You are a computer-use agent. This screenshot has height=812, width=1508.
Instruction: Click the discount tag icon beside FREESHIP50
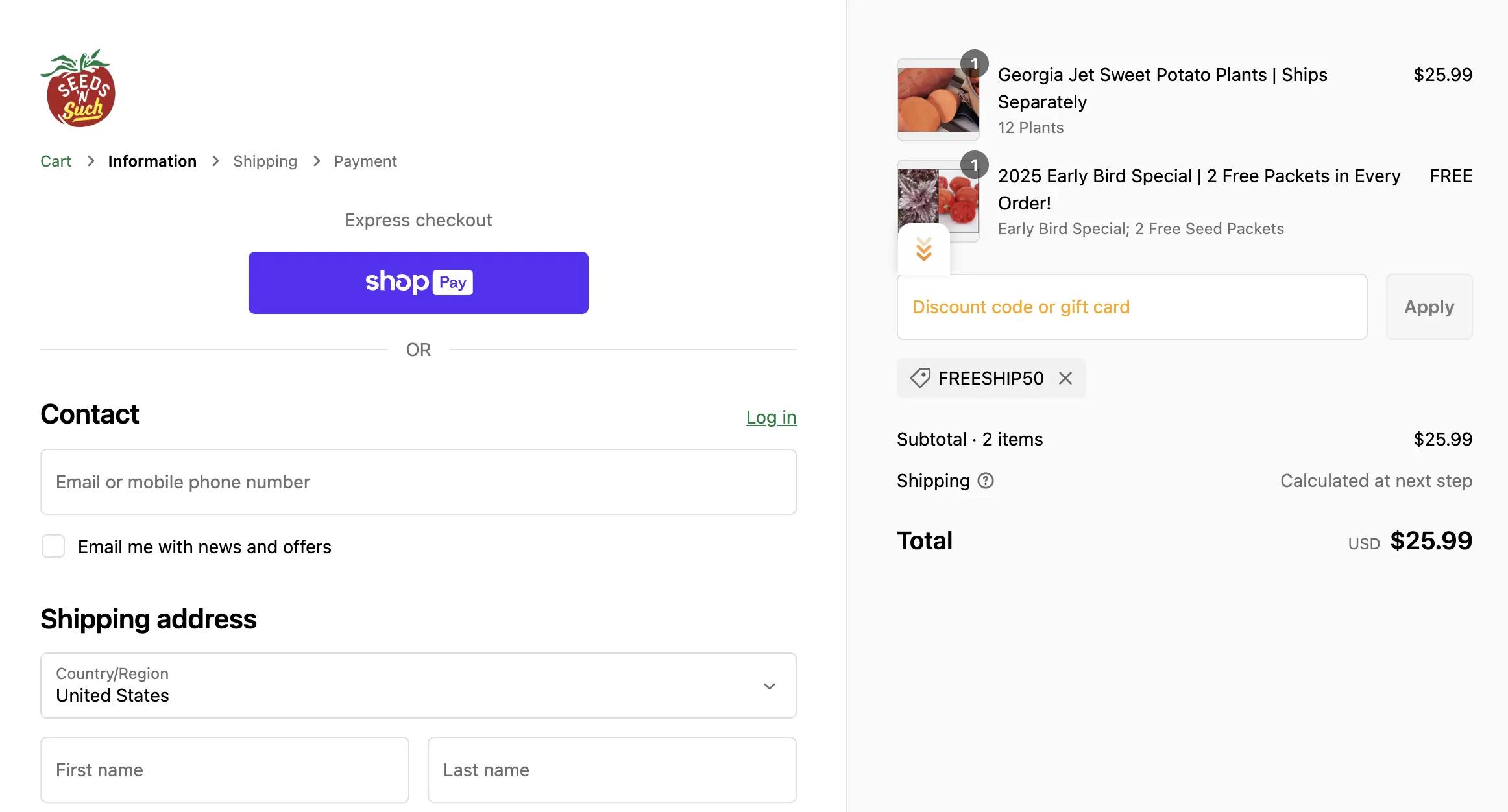919,378
